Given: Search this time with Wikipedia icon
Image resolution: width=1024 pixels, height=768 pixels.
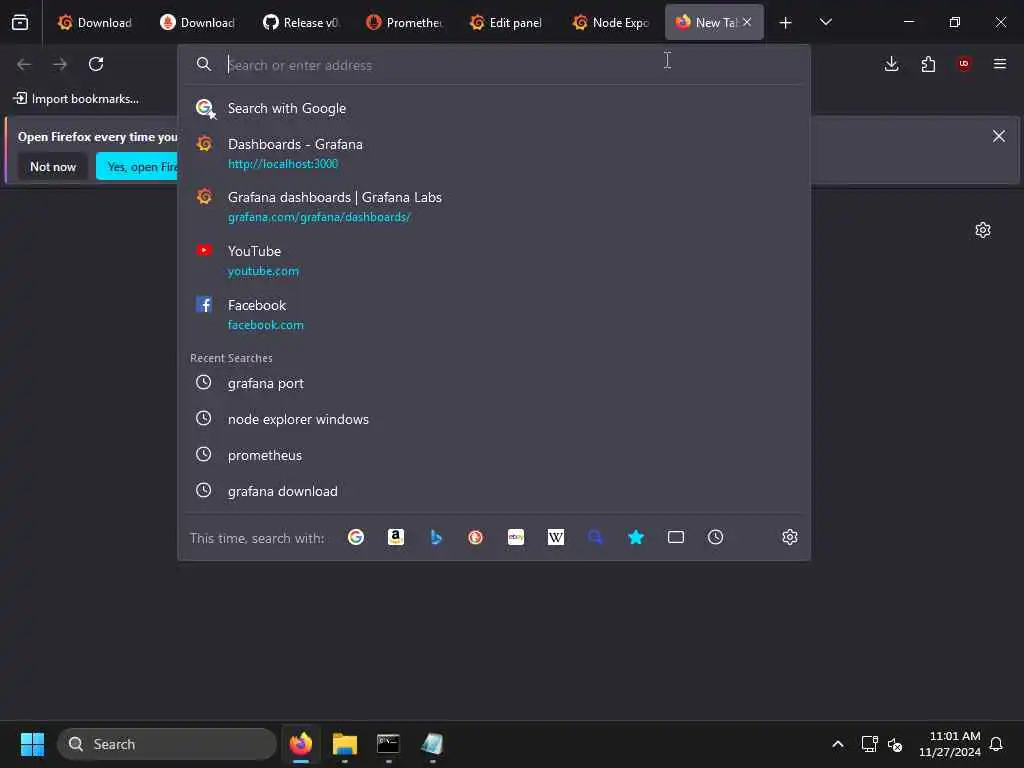Looking at the screenshot, I should (556, 537).
